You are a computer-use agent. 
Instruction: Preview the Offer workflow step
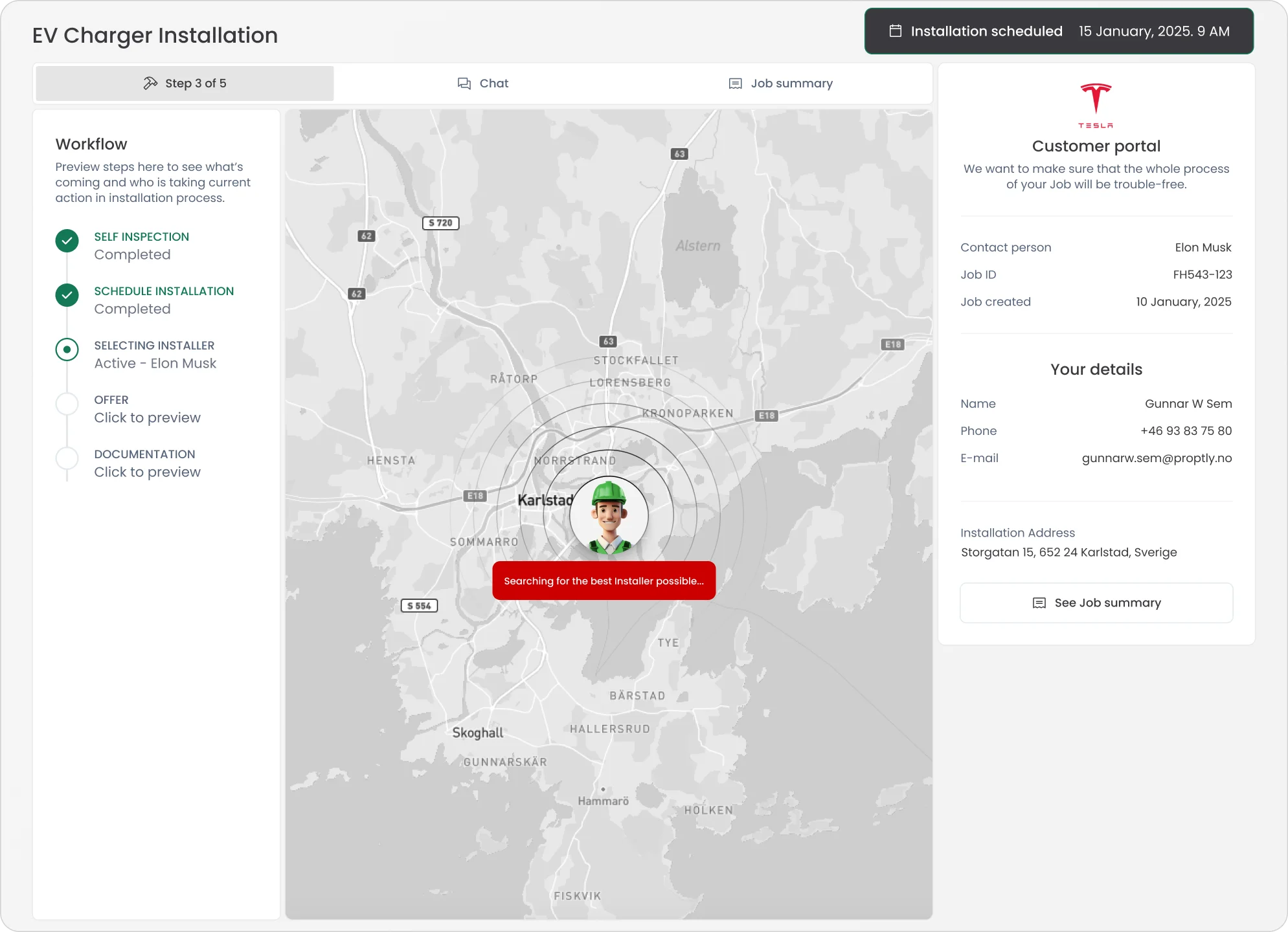tap(147, 417)
